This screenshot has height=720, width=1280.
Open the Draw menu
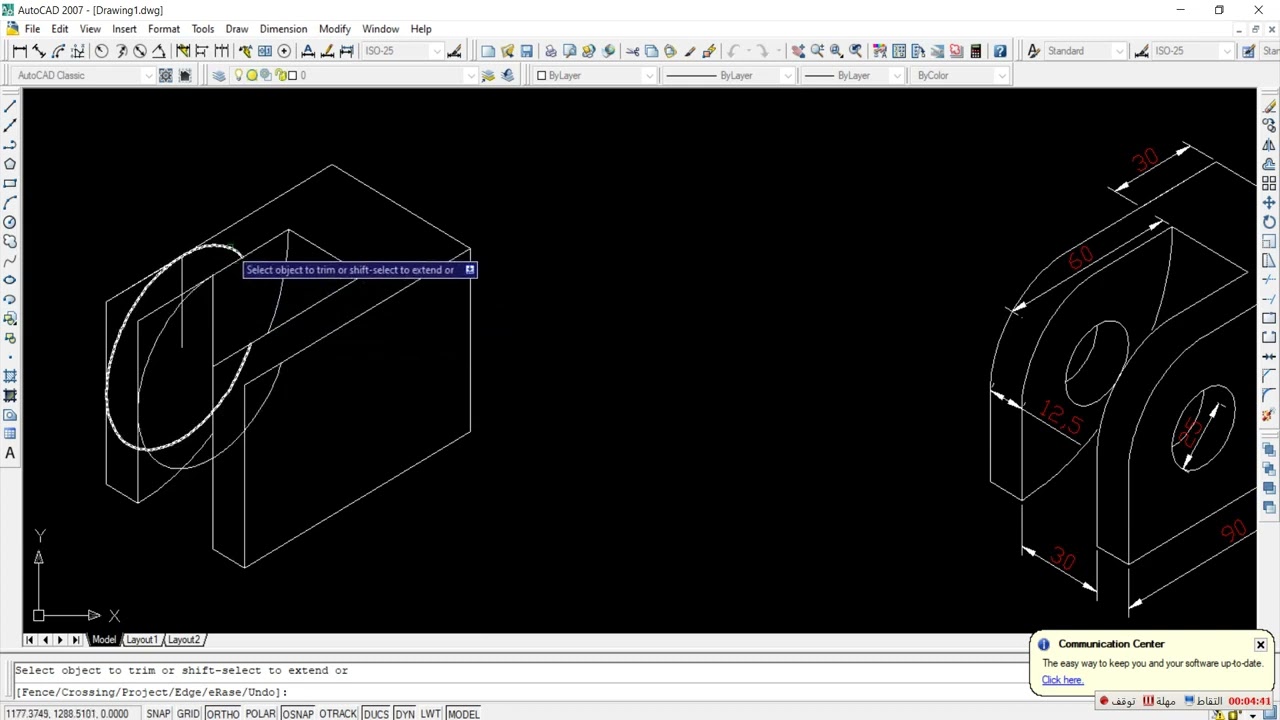pos(237,29)
